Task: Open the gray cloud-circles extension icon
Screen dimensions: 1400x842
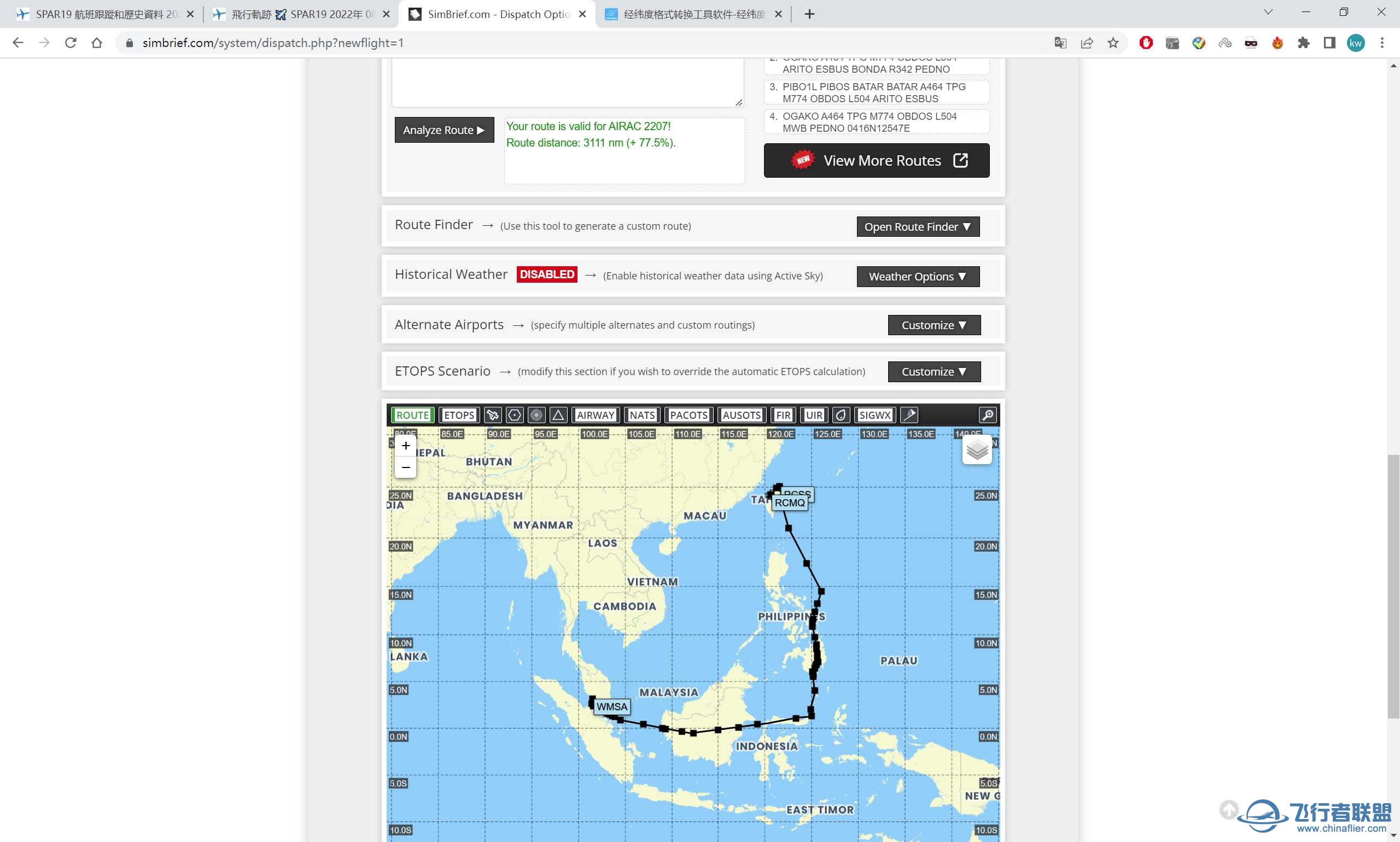Action: pos(1224,43)
